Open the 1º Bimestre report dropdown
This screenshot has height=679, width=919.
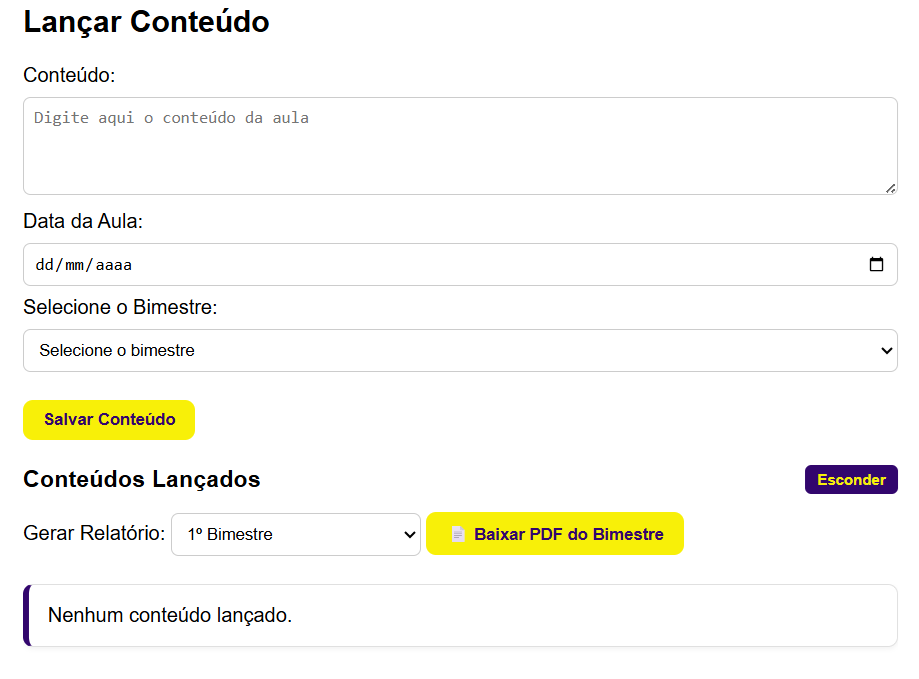click(x=295, y=534)
